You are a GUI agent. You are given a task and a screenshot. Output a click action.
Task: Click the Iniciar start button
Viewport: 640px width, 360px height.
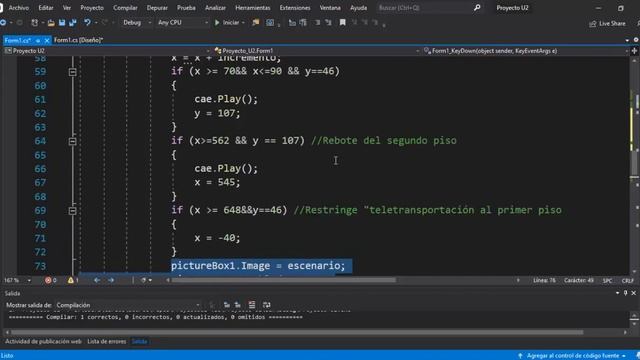(227, 23)
